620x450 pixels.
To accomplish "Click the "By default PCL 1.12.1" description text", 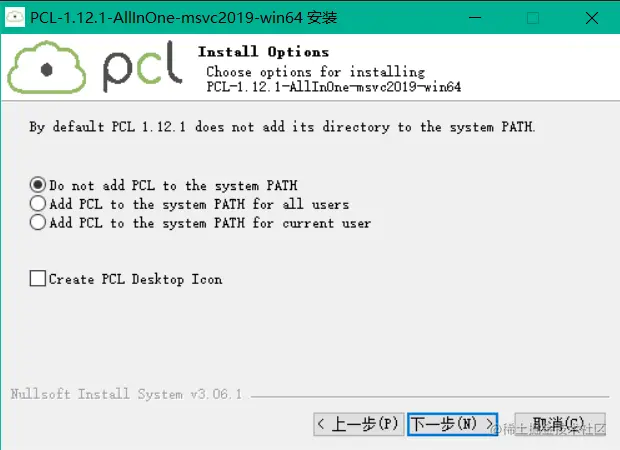I will click(282, 127).
